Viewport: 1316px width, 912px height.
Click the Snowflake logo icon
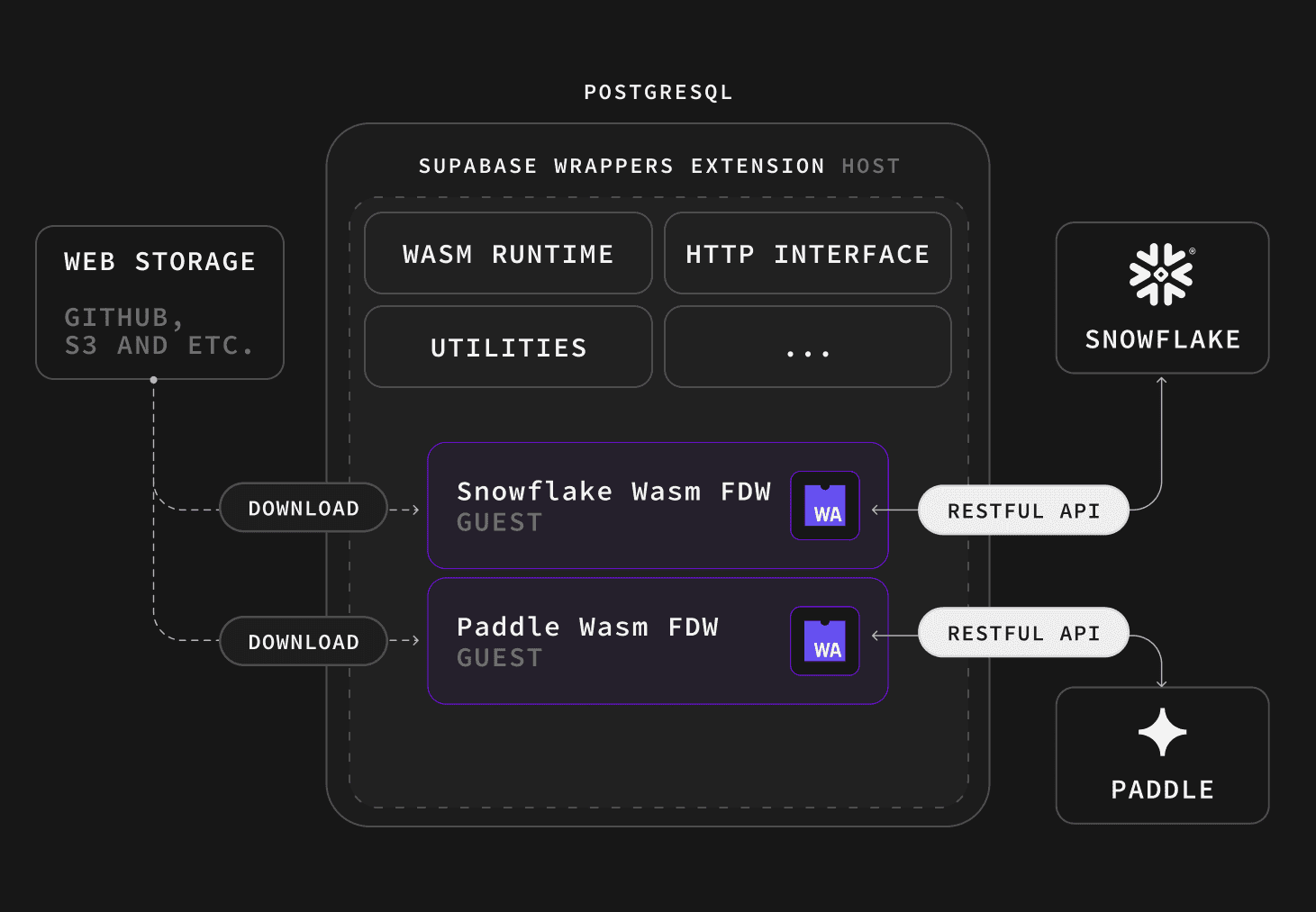pyautogui.click(x=1161, y=272)
